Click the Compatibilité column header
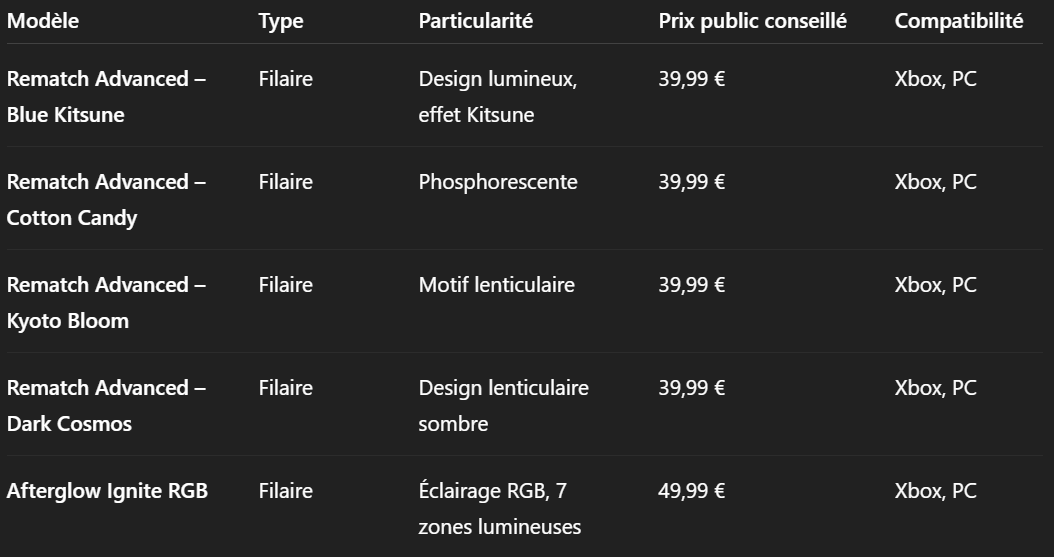The image size is (1054, 557). point(958,21)
